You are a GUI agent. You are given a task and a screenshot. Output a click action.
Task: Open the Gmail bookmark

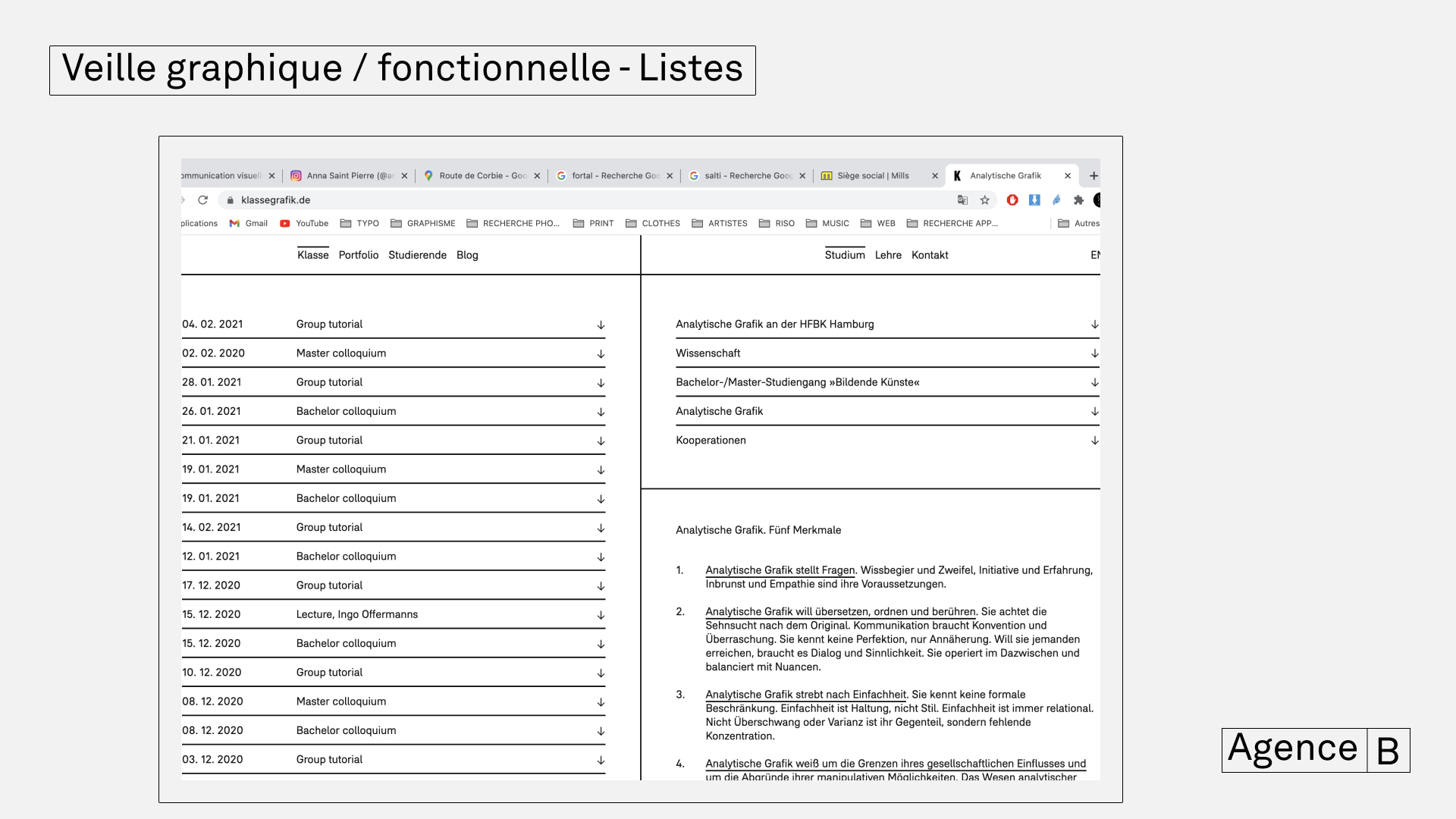point(249,224)
